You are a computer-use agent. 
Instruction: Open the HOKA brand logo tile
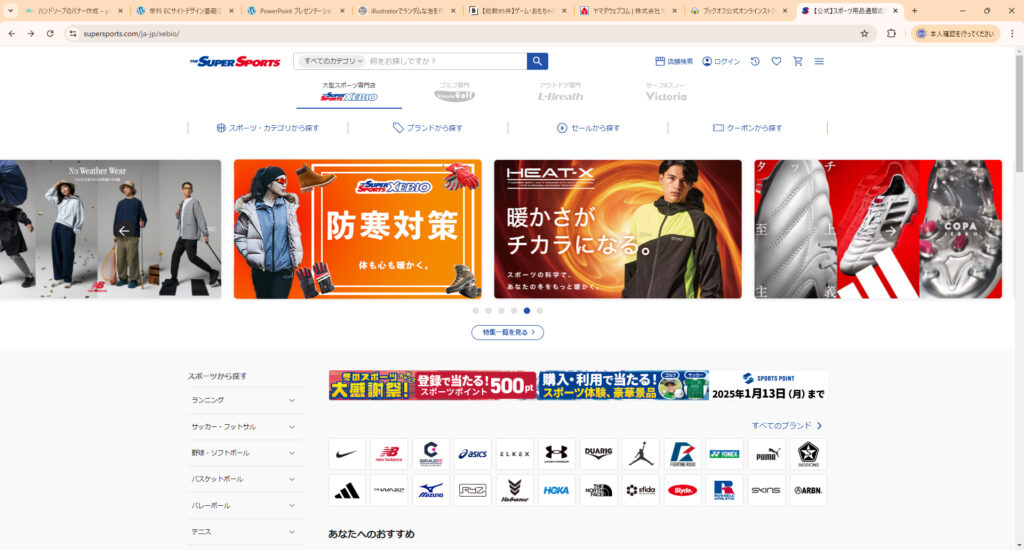556,490
